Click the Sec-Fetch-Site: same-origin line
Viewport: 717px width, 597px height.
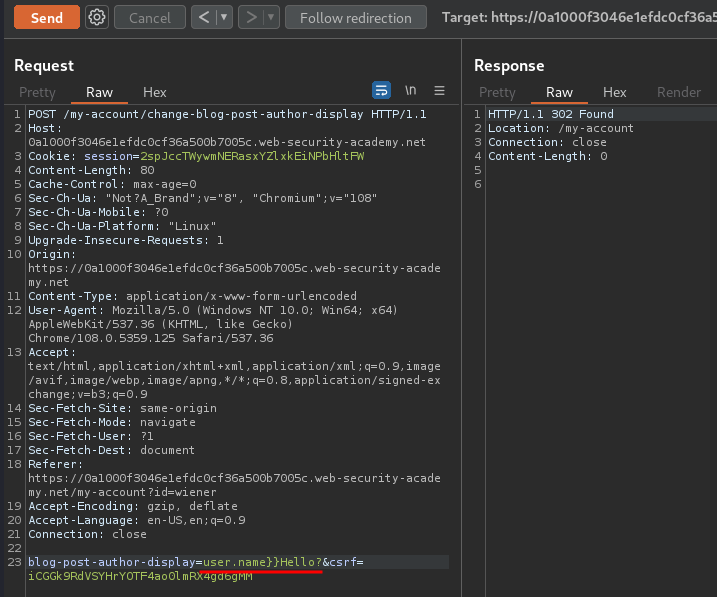[x=123, y=408]
